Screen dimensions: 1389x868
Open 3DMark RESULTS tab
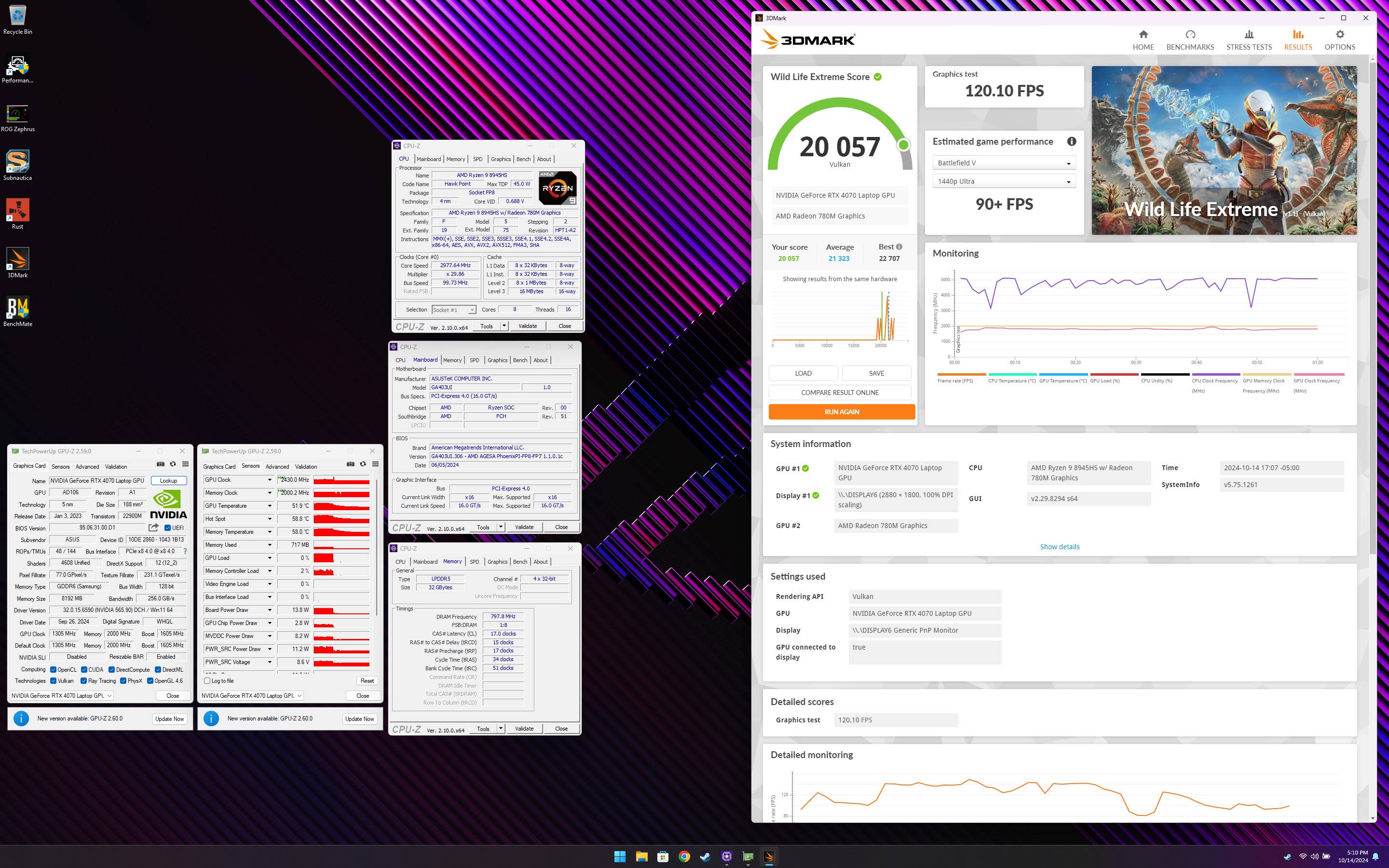(1298, 40)
